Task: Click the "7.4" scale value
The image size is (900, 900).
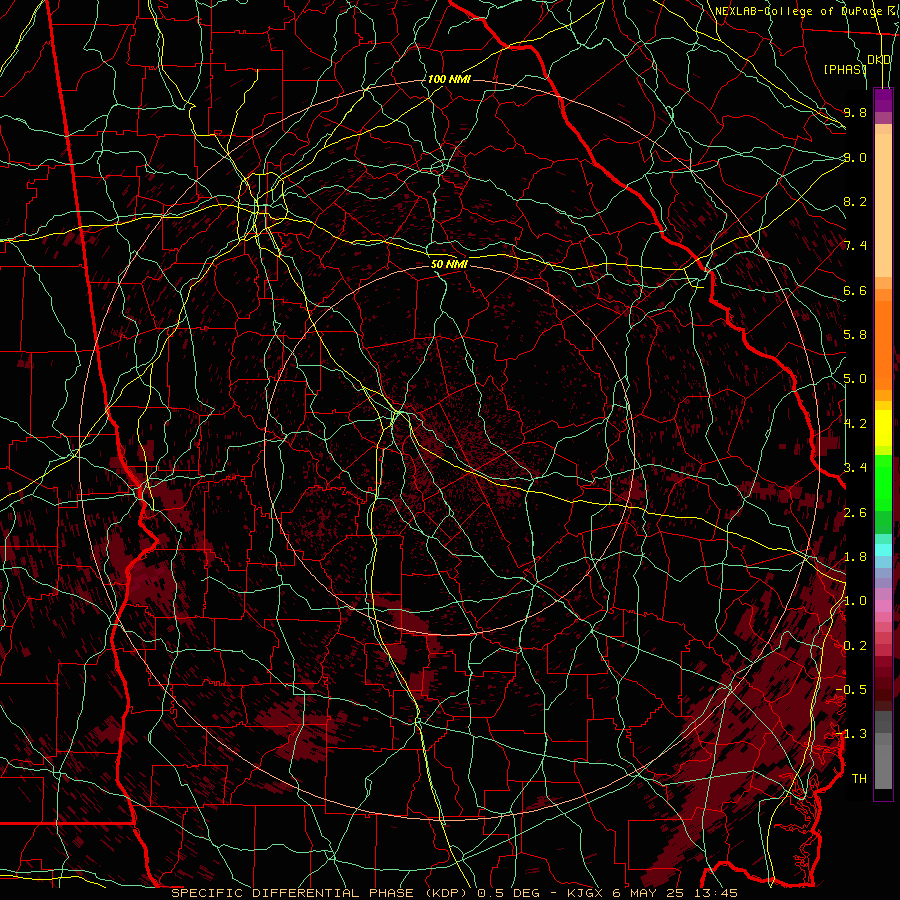Action: (x=855, y=246)
